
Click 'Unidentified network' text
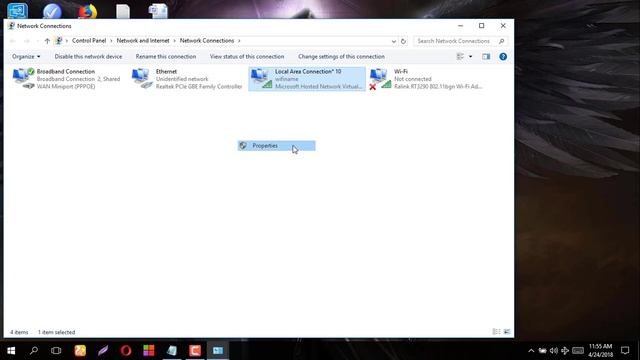pos(182,79)
